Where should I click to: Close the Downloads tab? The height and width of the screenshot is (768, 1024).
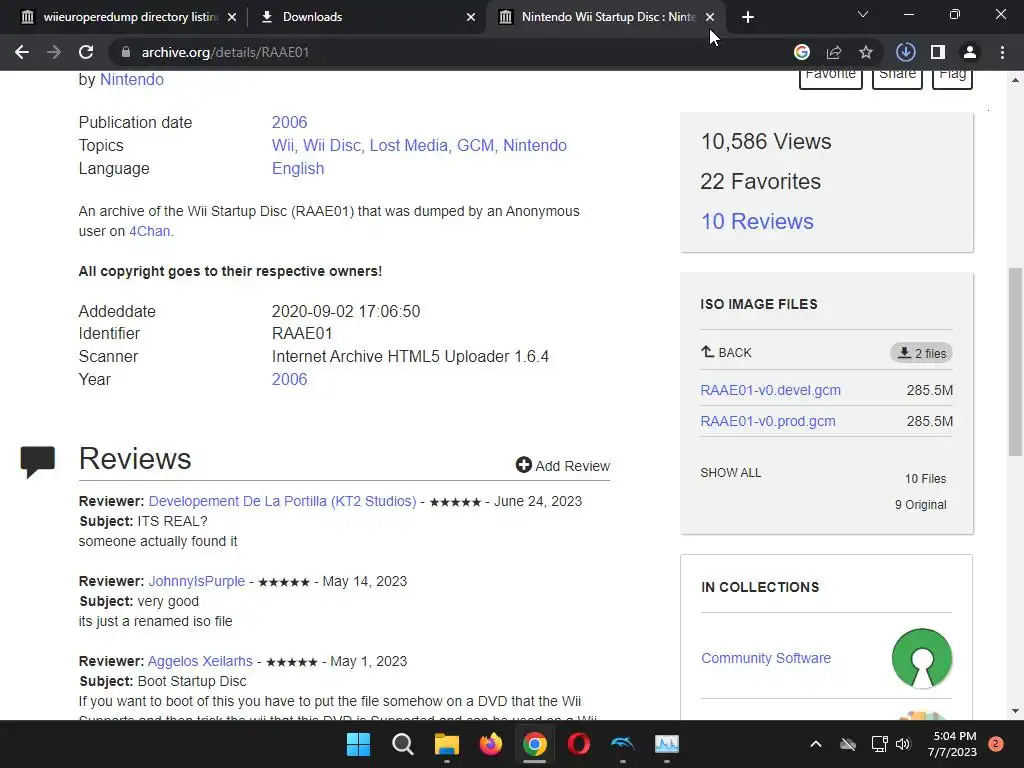coord(470,17)
